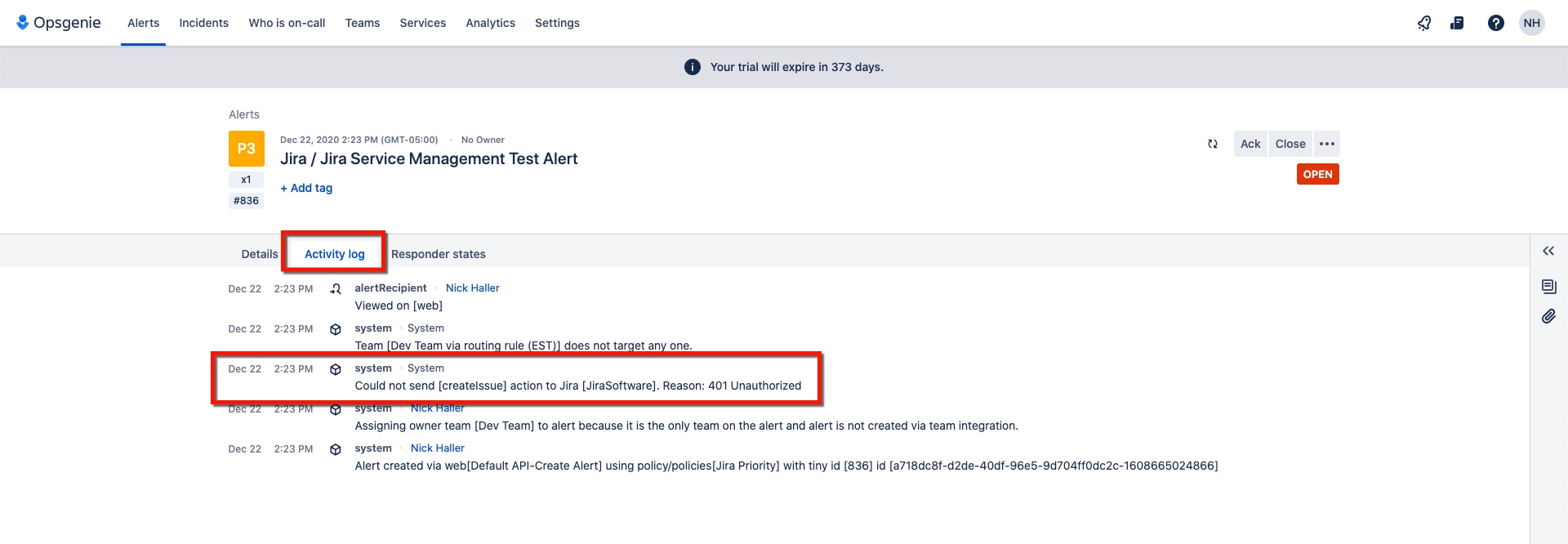
Task: Click the Dec 22, 2020 2:23 PM timestamp
Action: [359, 140]
